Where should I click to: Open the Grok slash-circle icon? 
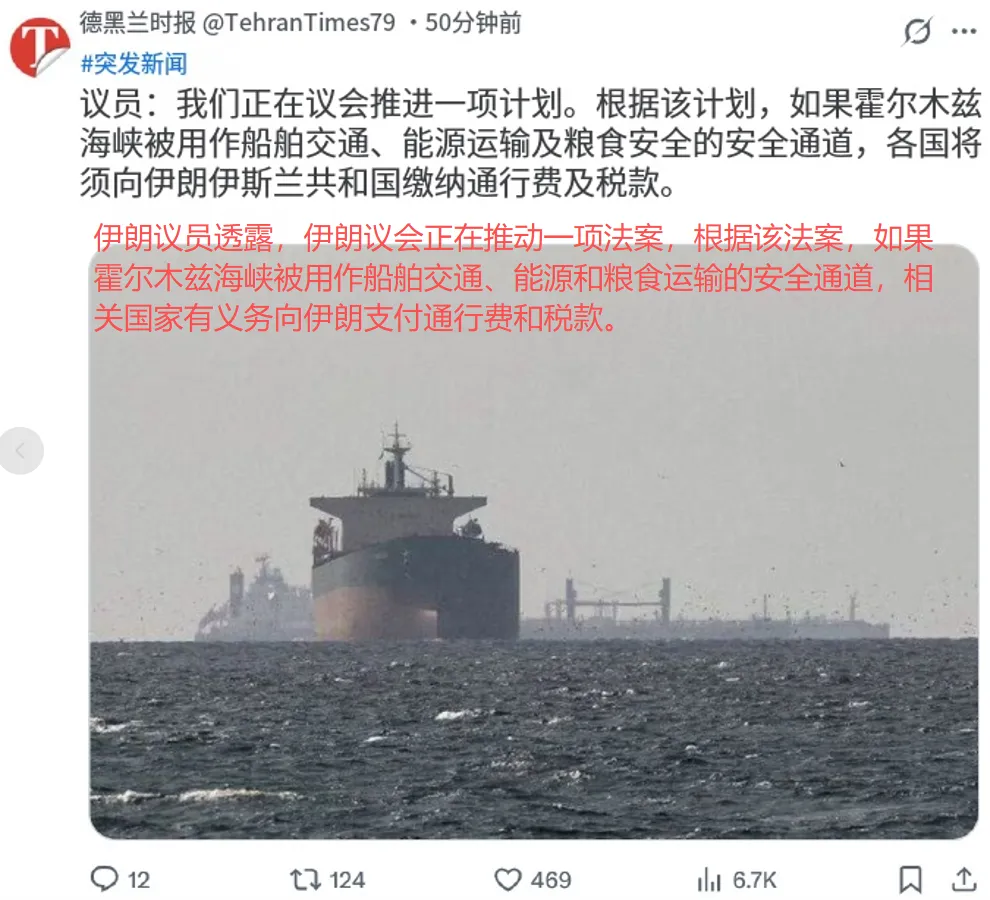point(917,31)
